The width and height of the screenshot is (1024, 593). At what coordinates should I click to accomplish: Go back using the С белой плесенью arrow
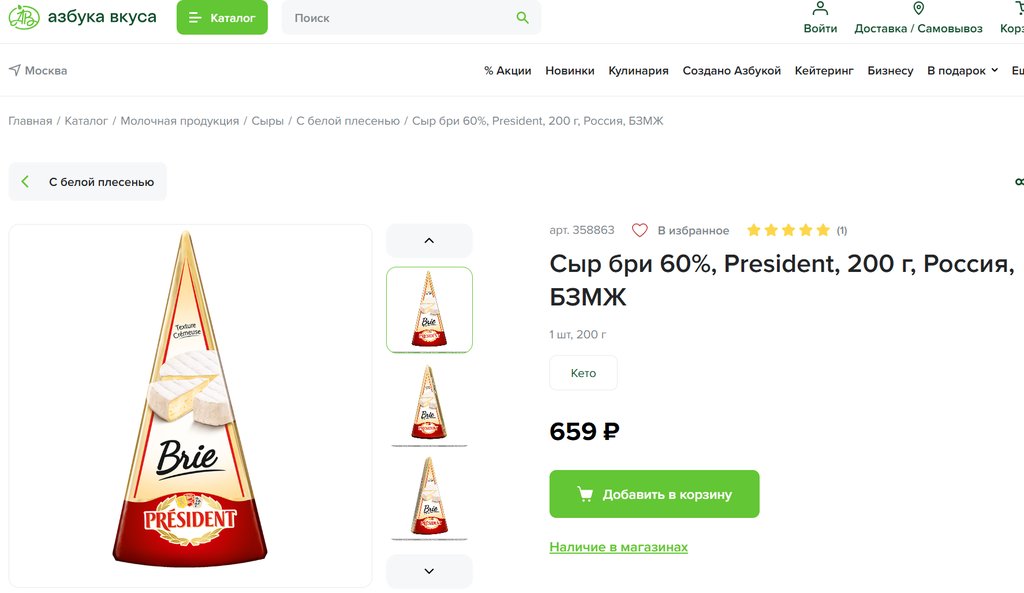[26, 182]
